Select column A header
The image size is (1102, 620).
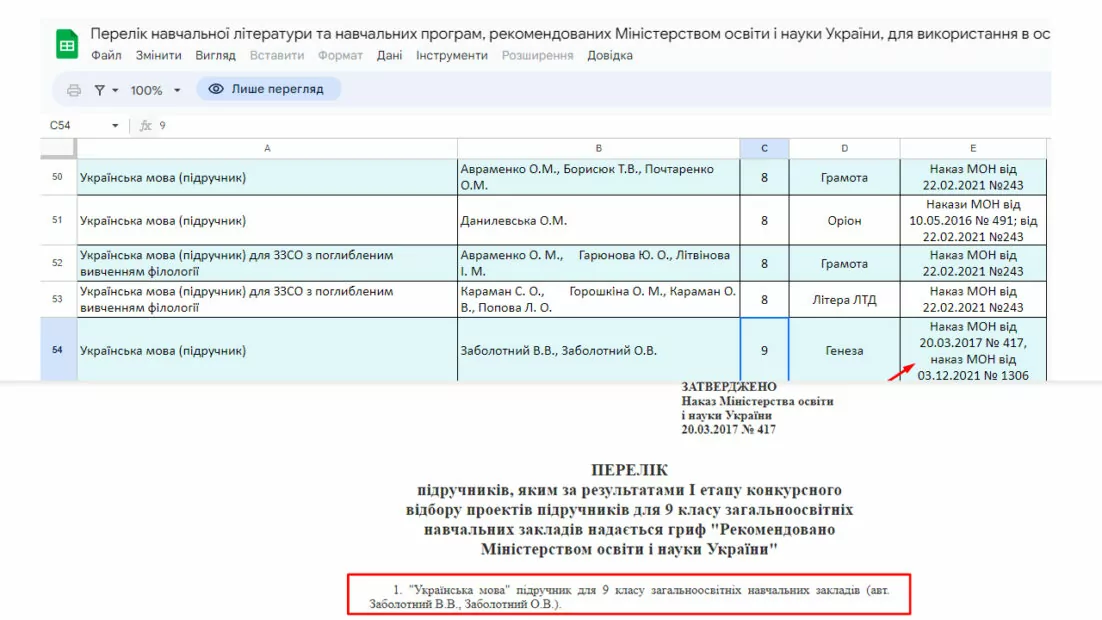pyautogui.click(x=267, y=148)
